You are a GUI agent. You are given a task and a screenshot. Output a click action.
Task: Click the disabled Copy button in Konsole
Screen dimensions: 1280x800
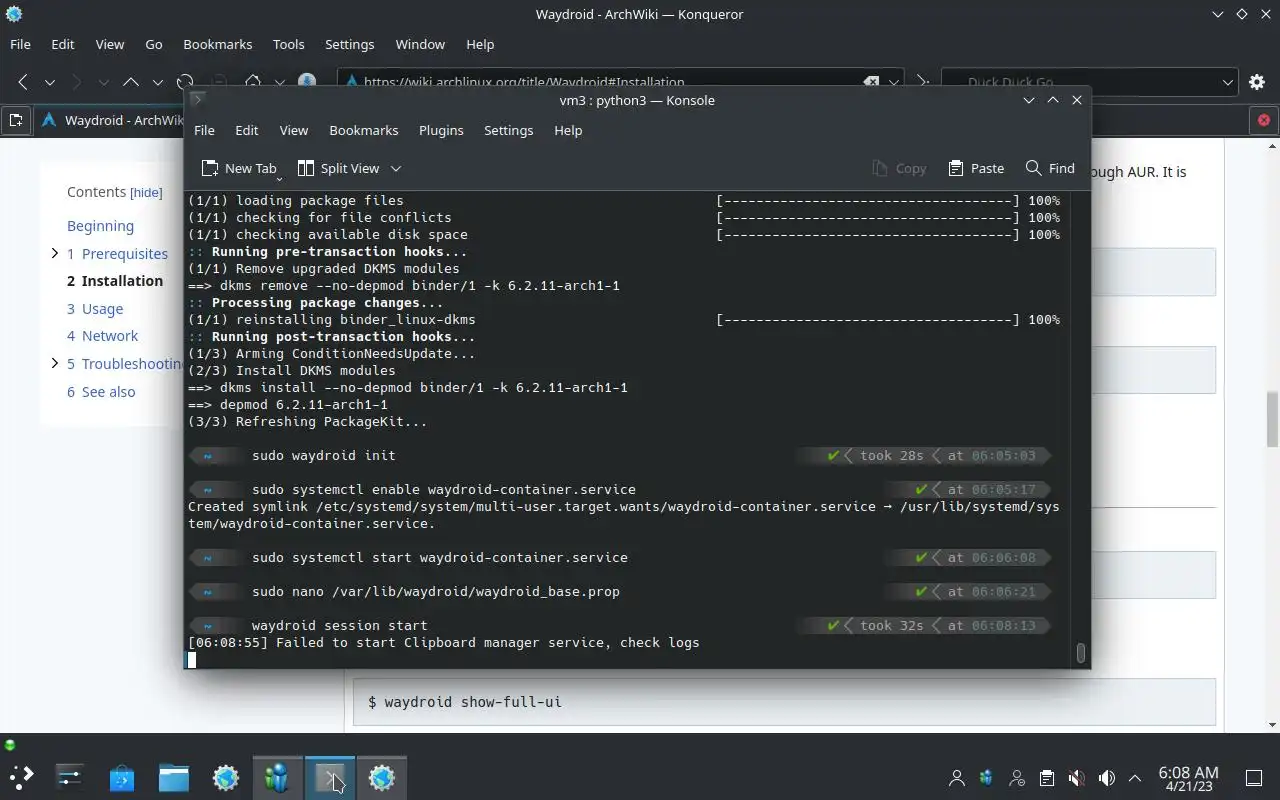(x=899, y=168)
